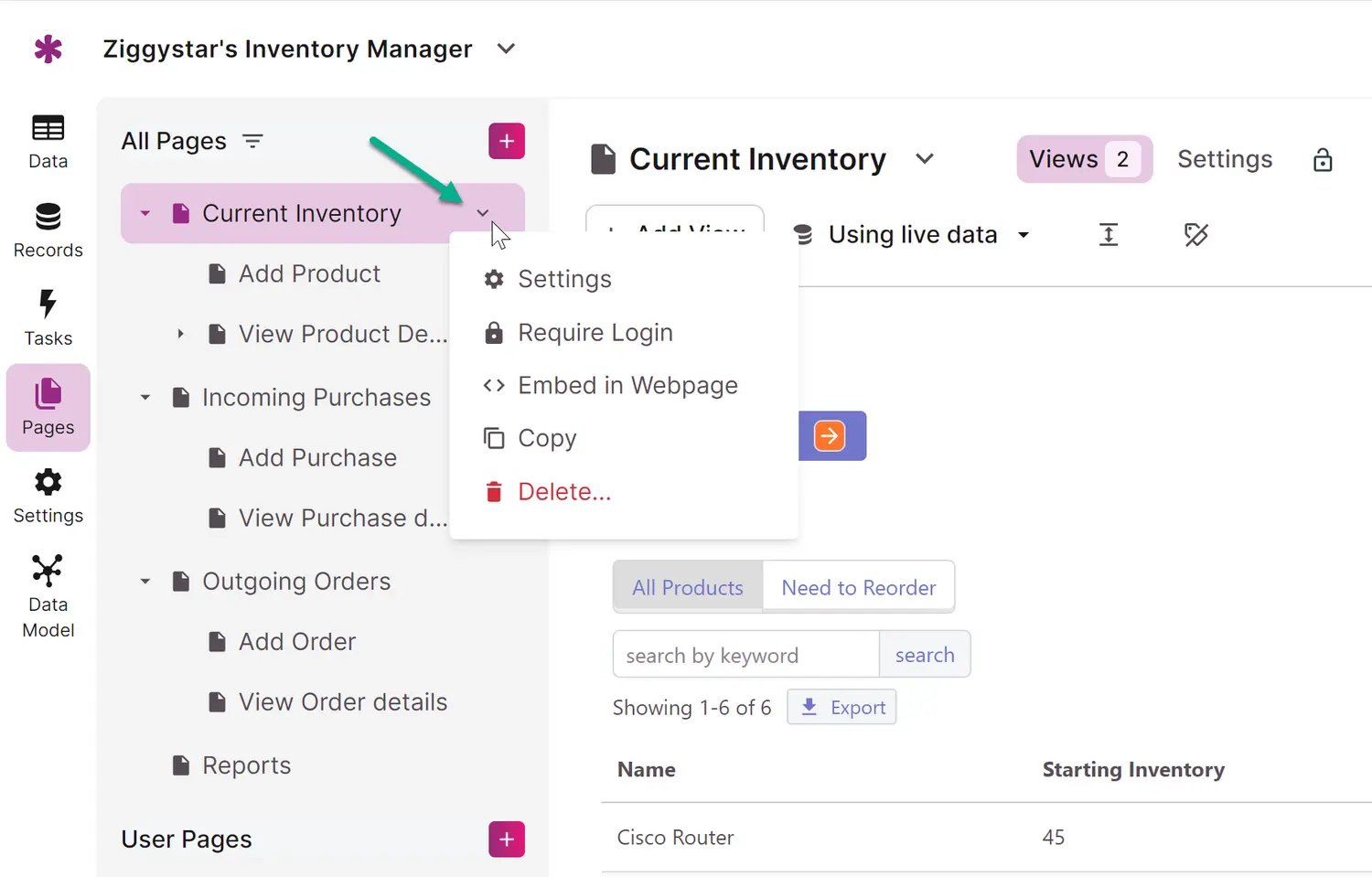Screen dimensions: 1372x877
Task: Select Require Login from context menu
Action: pos(595,333)
